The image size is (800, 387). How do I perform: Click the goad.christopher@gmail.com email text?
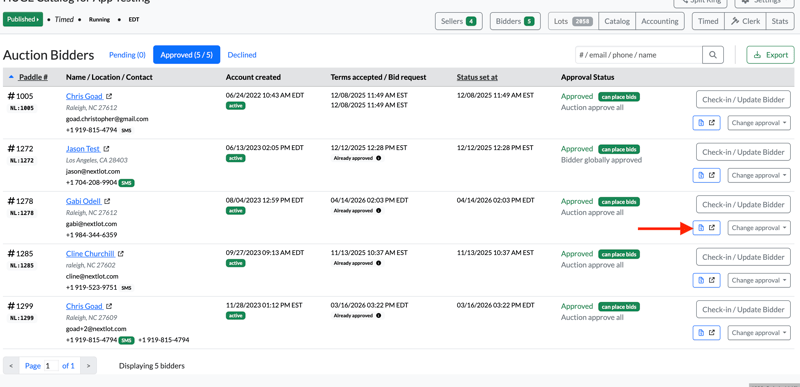(107, 119)
